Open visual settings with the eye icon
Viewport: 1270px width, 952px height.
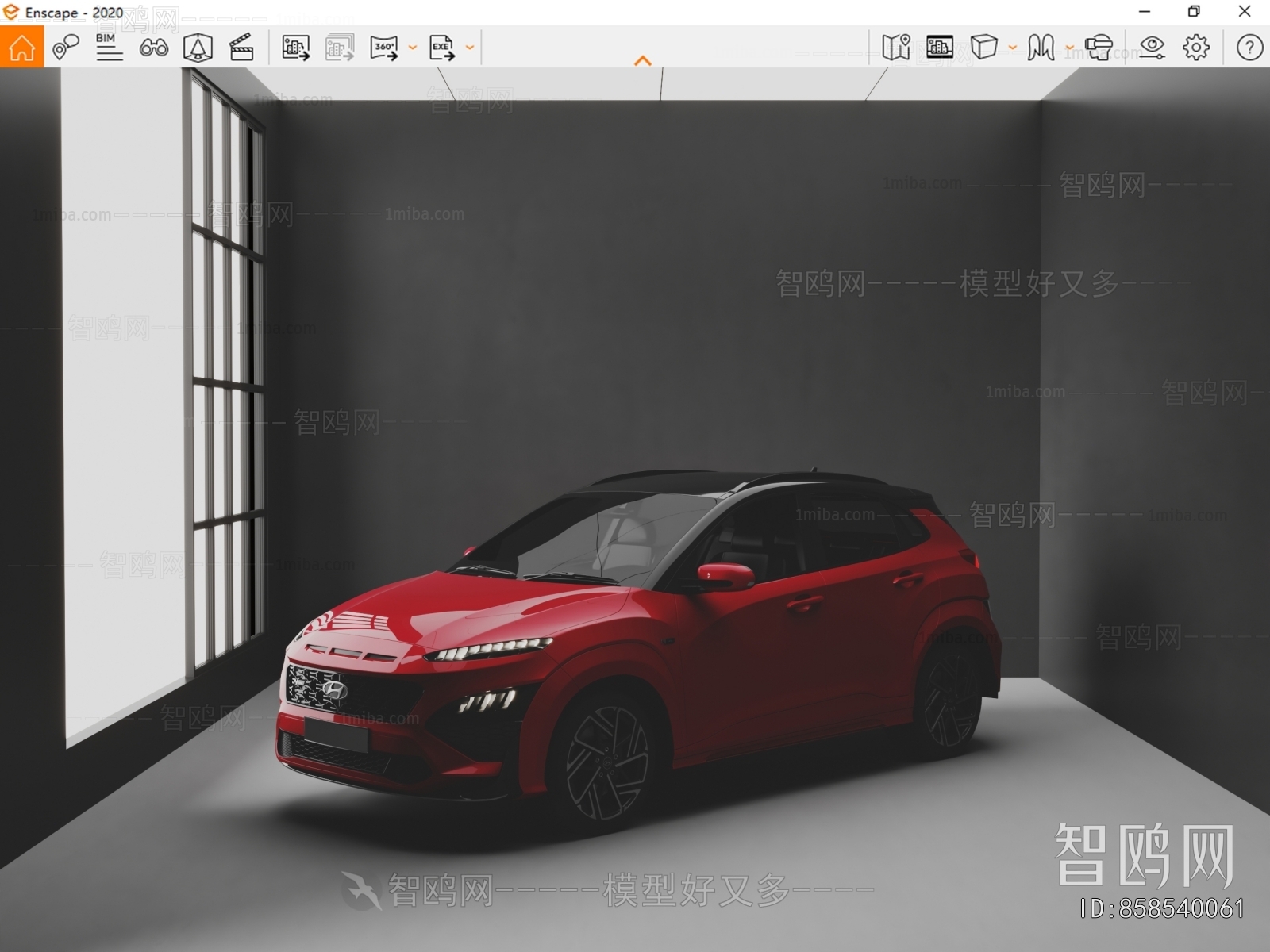tap(1152, 48)
